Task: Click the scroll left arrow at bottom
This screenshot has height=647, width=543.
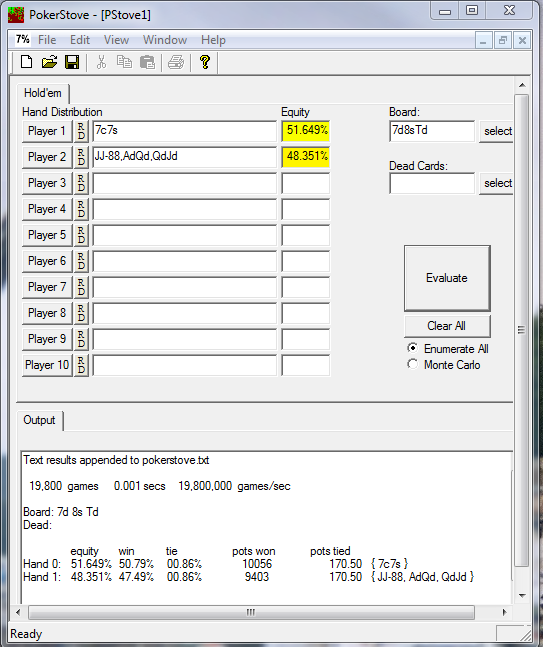Action: pyautogui.click(x=18, y=612)
